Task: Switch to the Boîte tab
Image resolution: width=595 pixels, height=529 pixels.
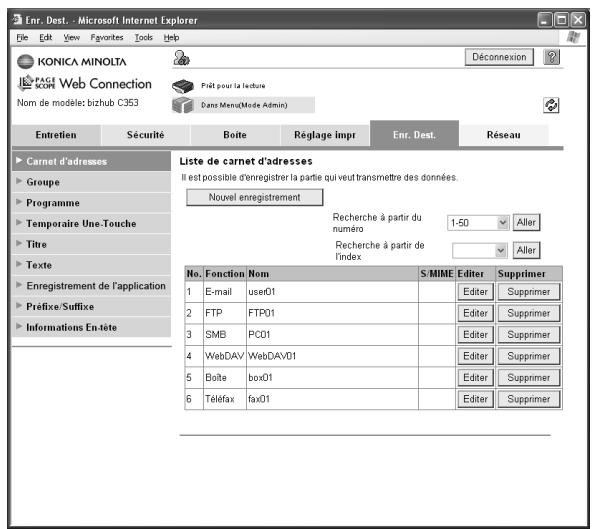Action: (235, 135)
